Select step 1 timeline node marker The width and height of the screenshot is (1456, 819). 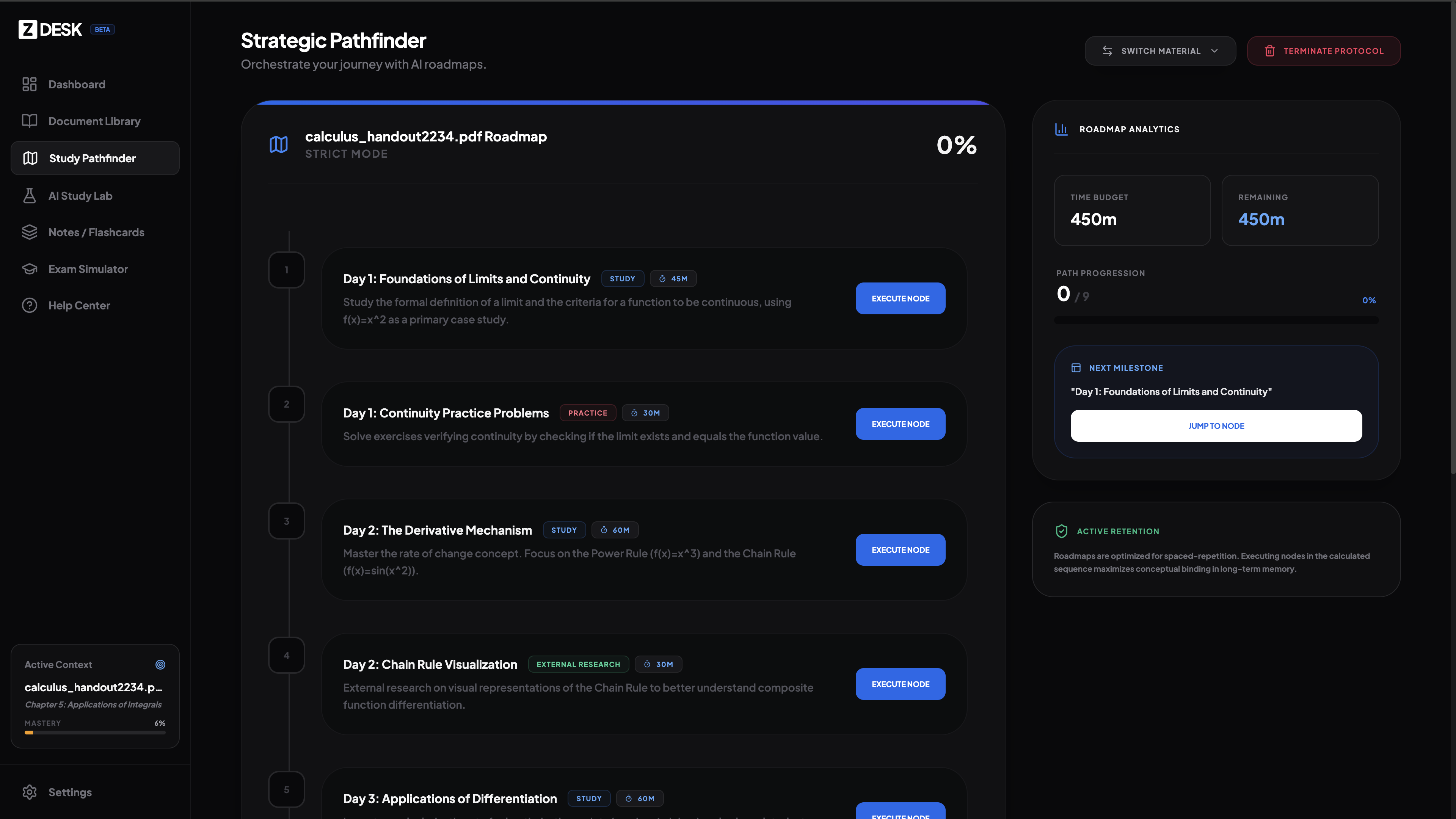(x=287, y=270)
